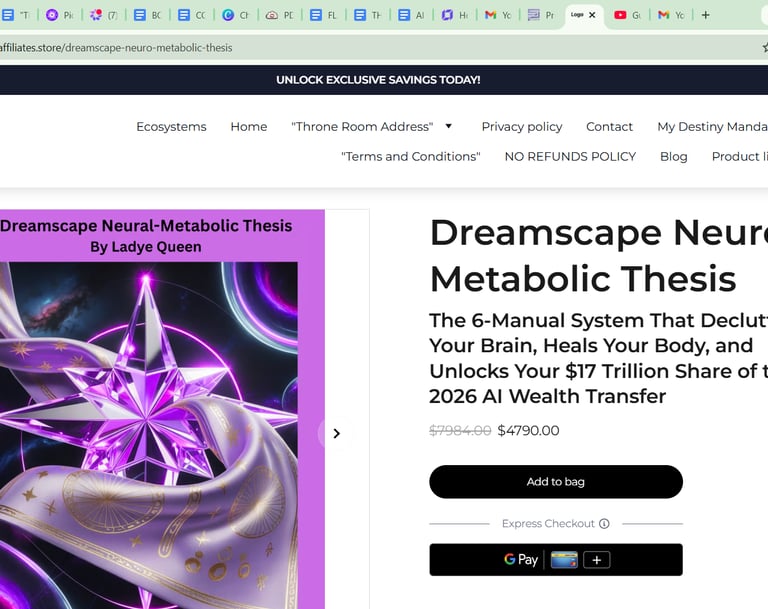Screen dimensions: 768x609
Task: Click the Express Checkout info icon
Action: click(604, 524)
